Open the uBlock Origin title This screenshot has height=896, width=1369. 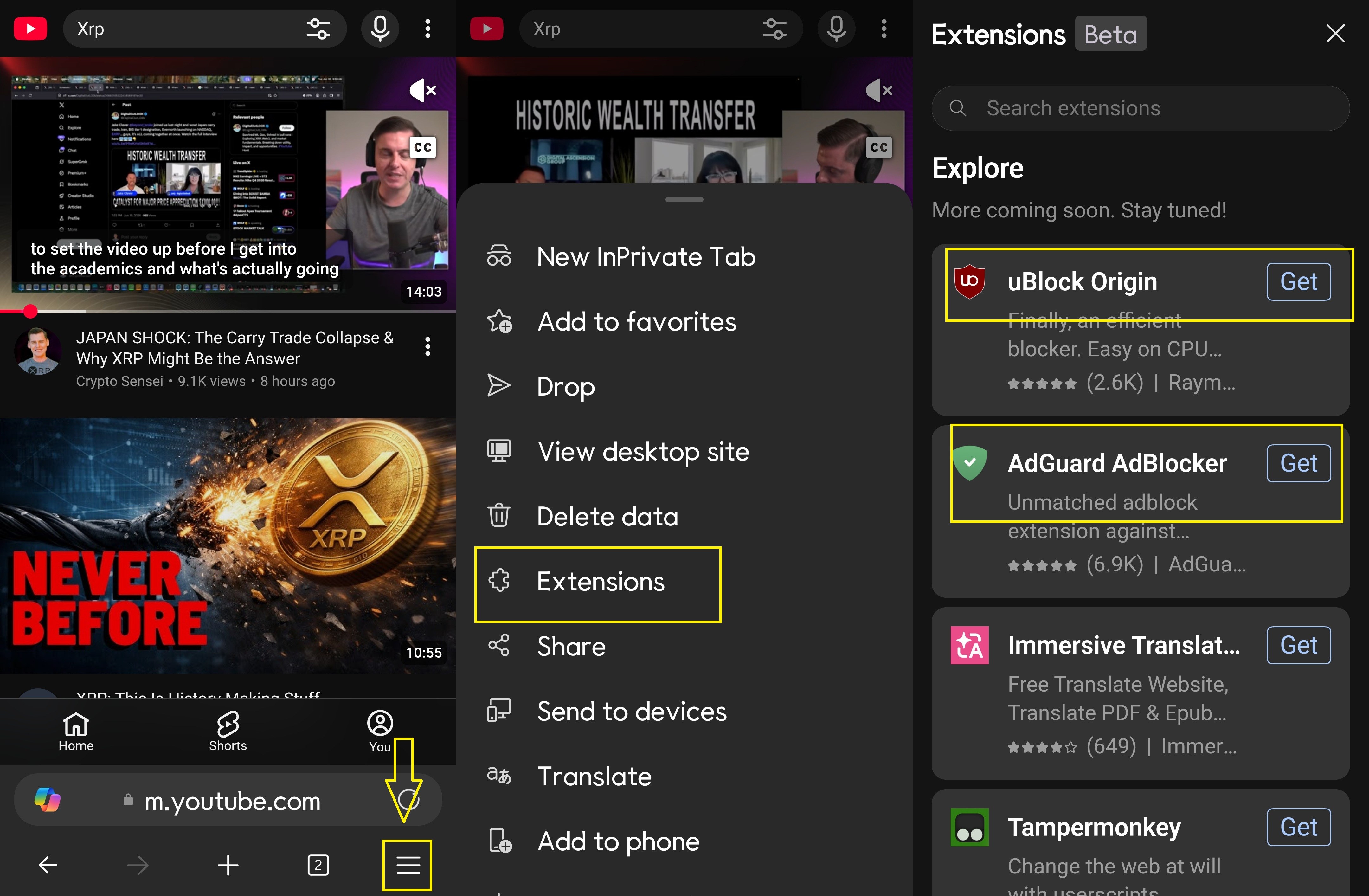tap(1082, 281)
